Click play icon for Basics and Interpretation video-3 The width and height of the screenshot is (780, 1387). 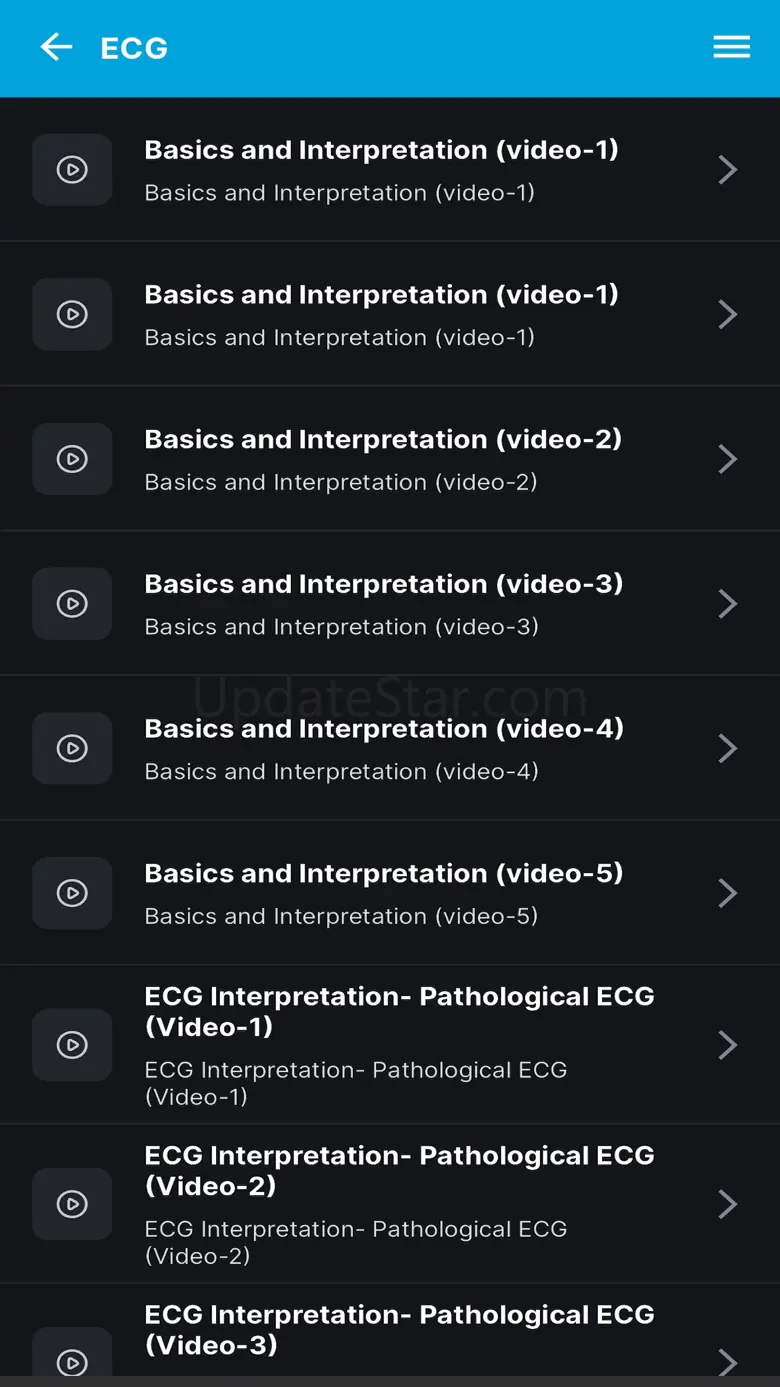click(72, 604)
